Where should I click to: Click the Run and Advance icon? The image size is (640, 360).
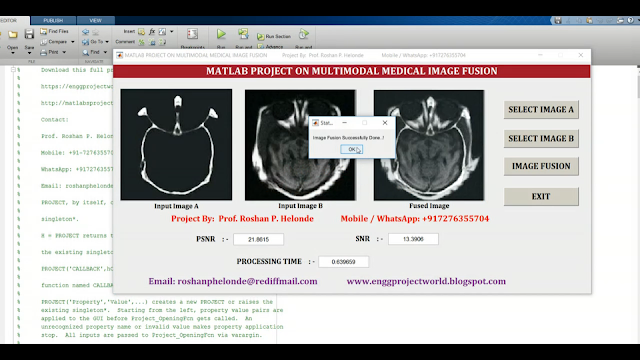[243, 34]
